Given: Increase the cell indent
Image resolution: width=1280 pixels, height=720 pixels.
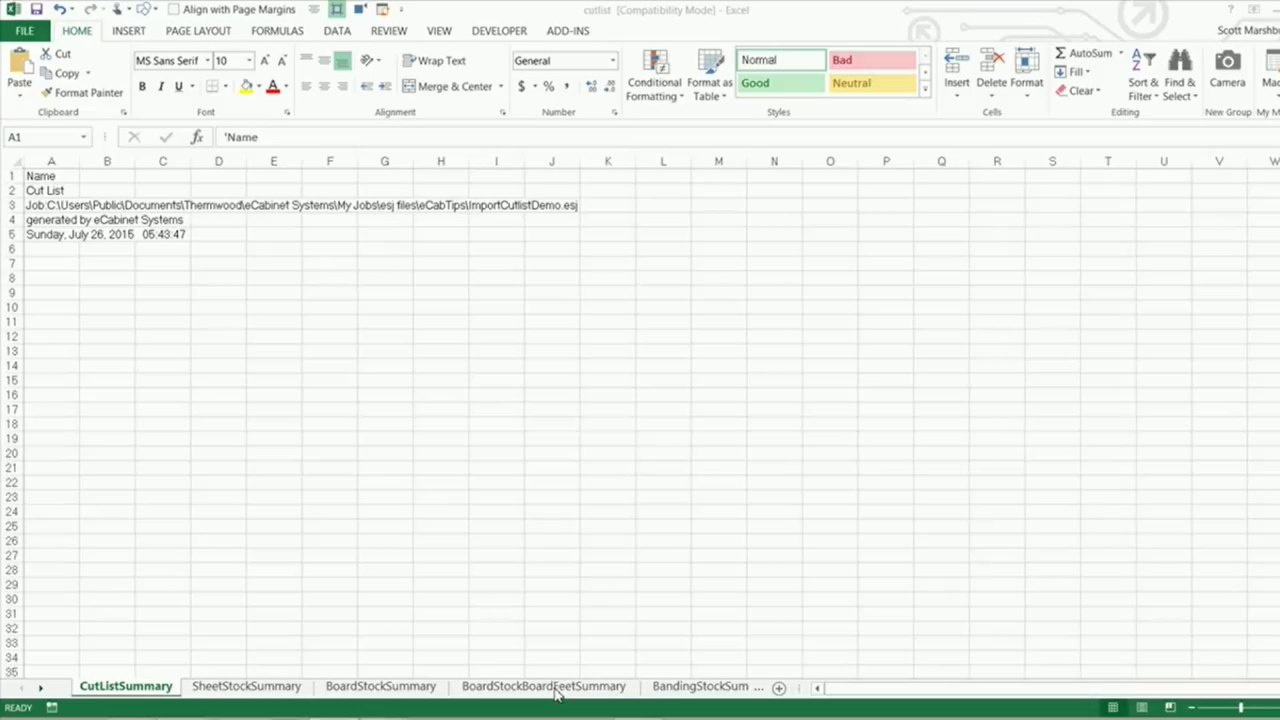Looking at the screenshot, I should [x=385, y=87].
